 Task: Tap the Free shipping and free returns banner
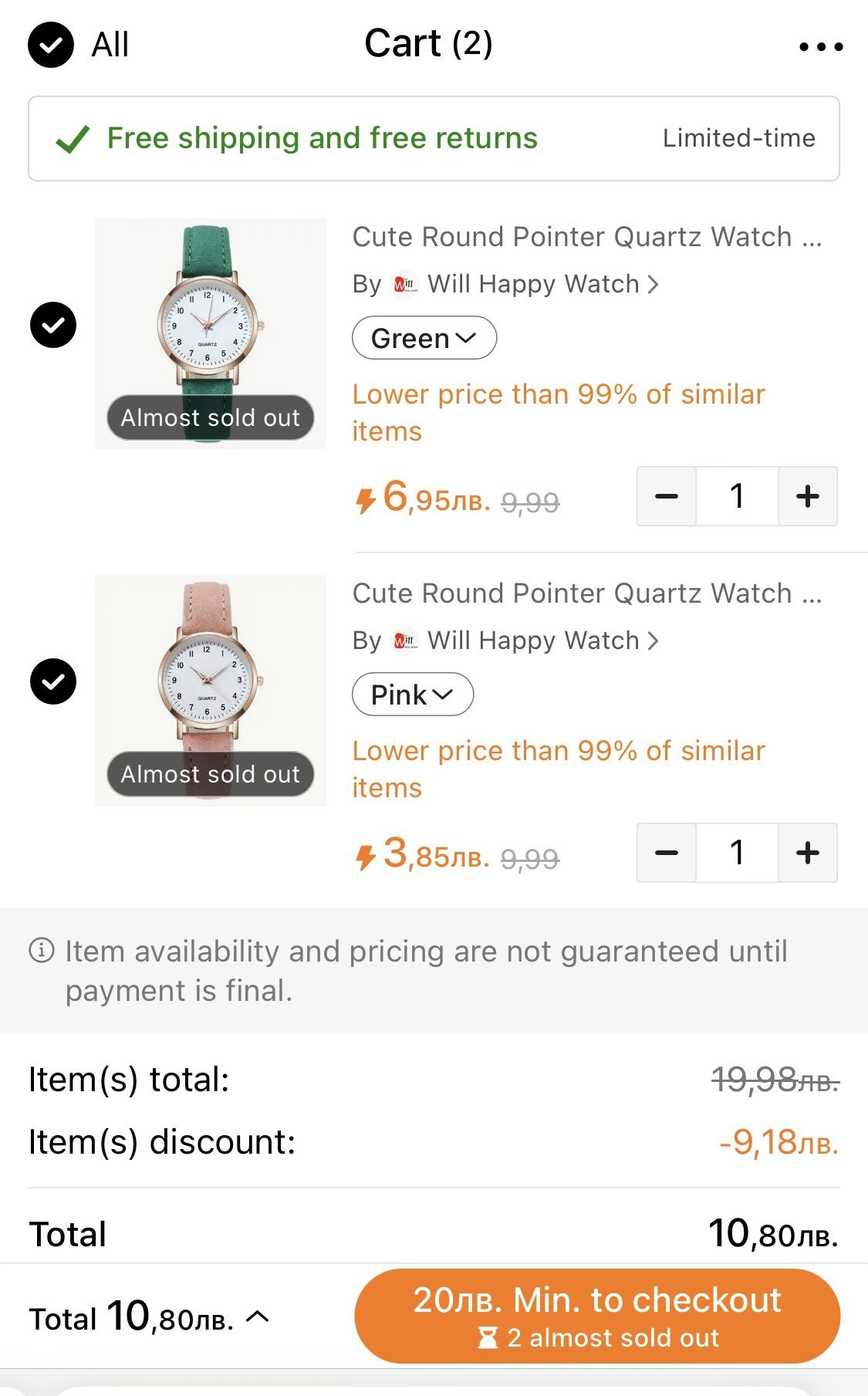tap(434, 139)
